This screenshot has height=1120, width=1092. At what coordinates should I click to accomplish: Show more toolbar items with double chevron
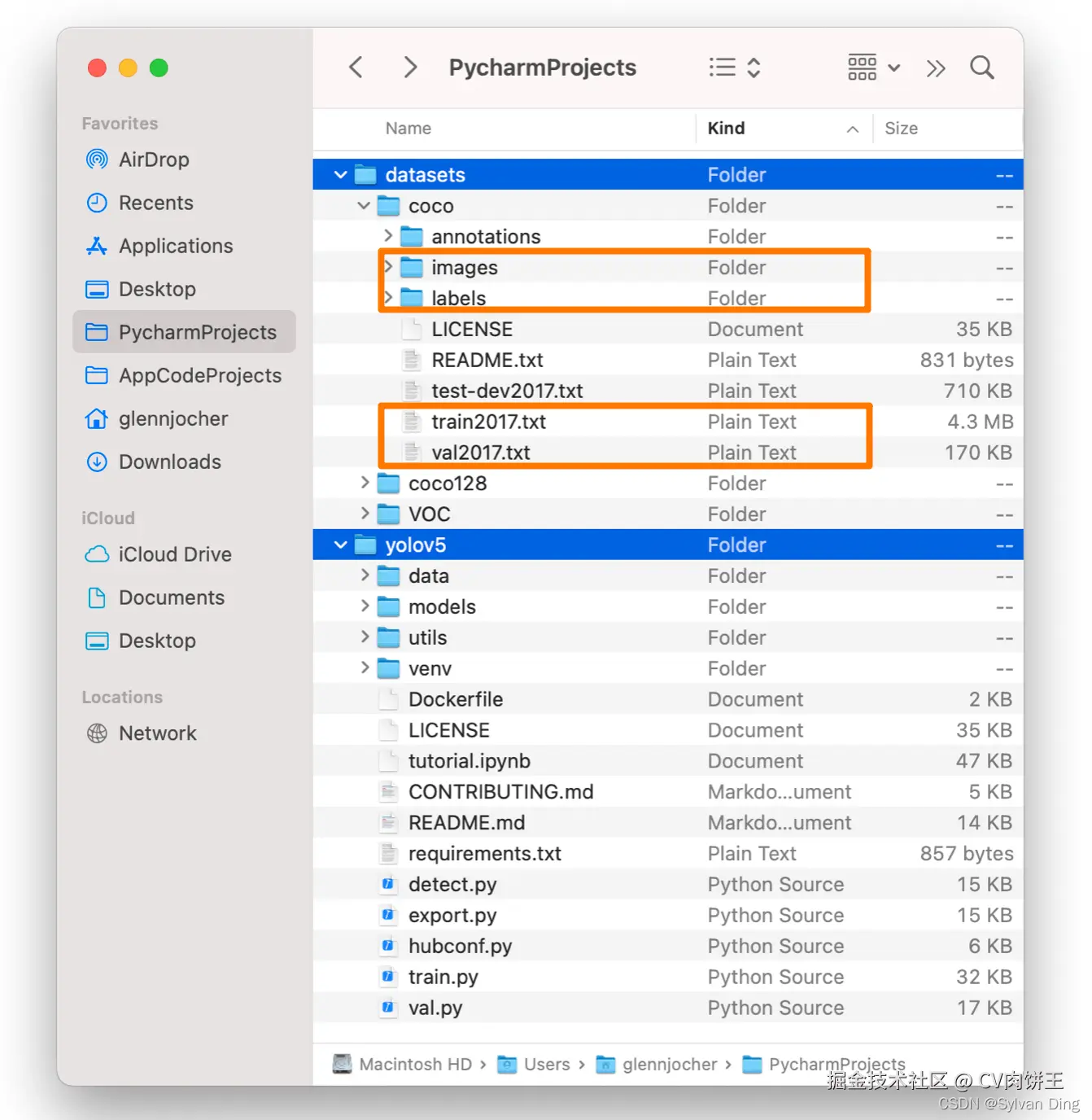(936, 68)
